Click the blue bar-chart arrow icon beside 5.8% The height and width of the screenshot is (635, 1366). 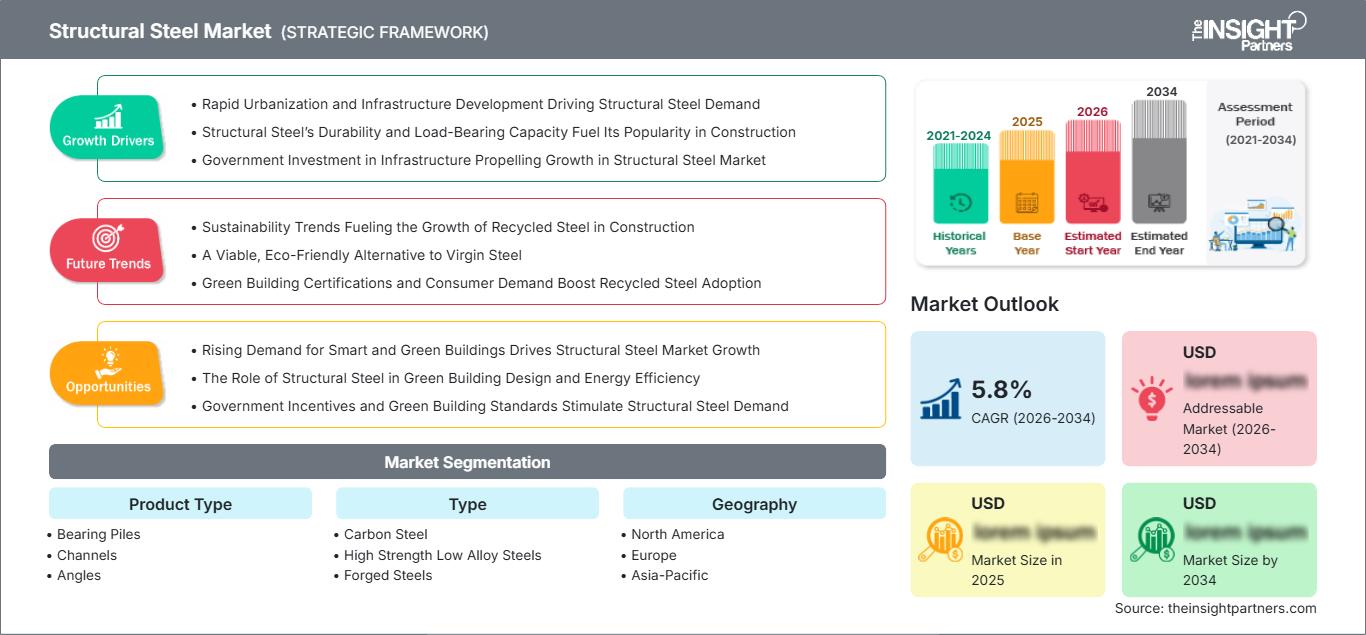coord(940,398)
